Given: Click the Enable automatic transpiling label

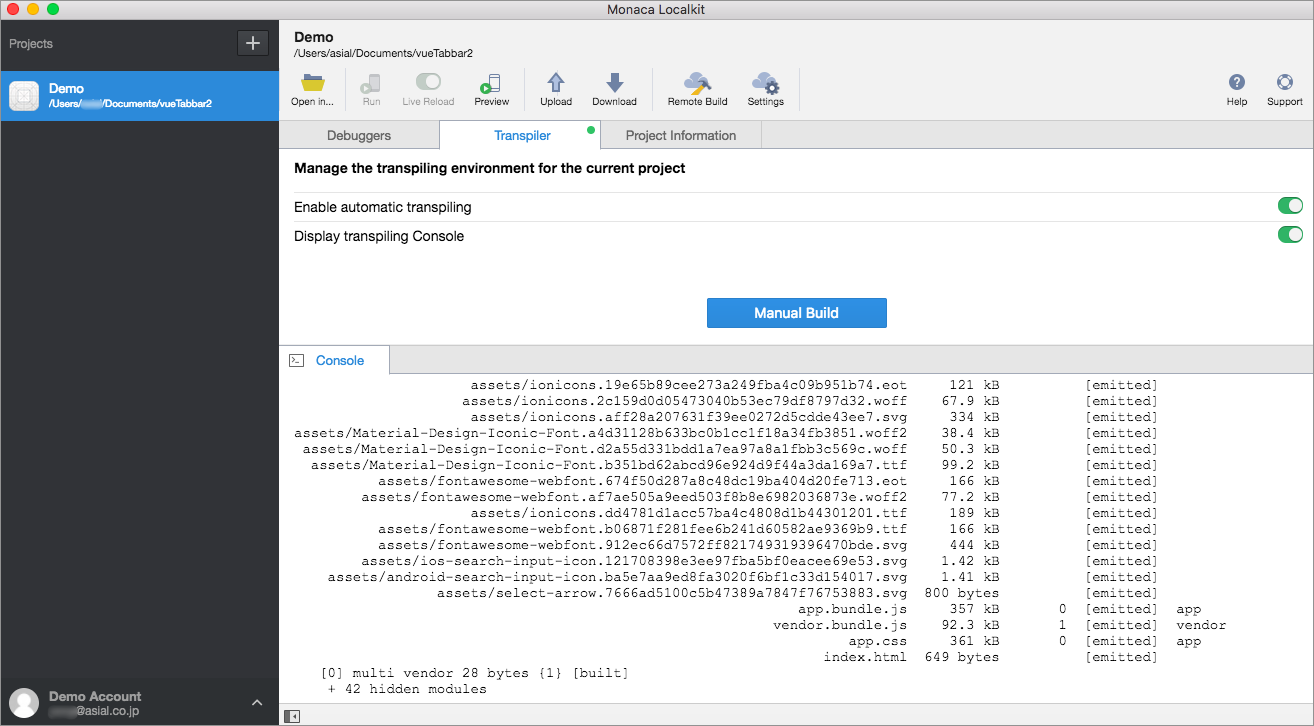Looking at the screenshot, I should [x=382, y=207].
